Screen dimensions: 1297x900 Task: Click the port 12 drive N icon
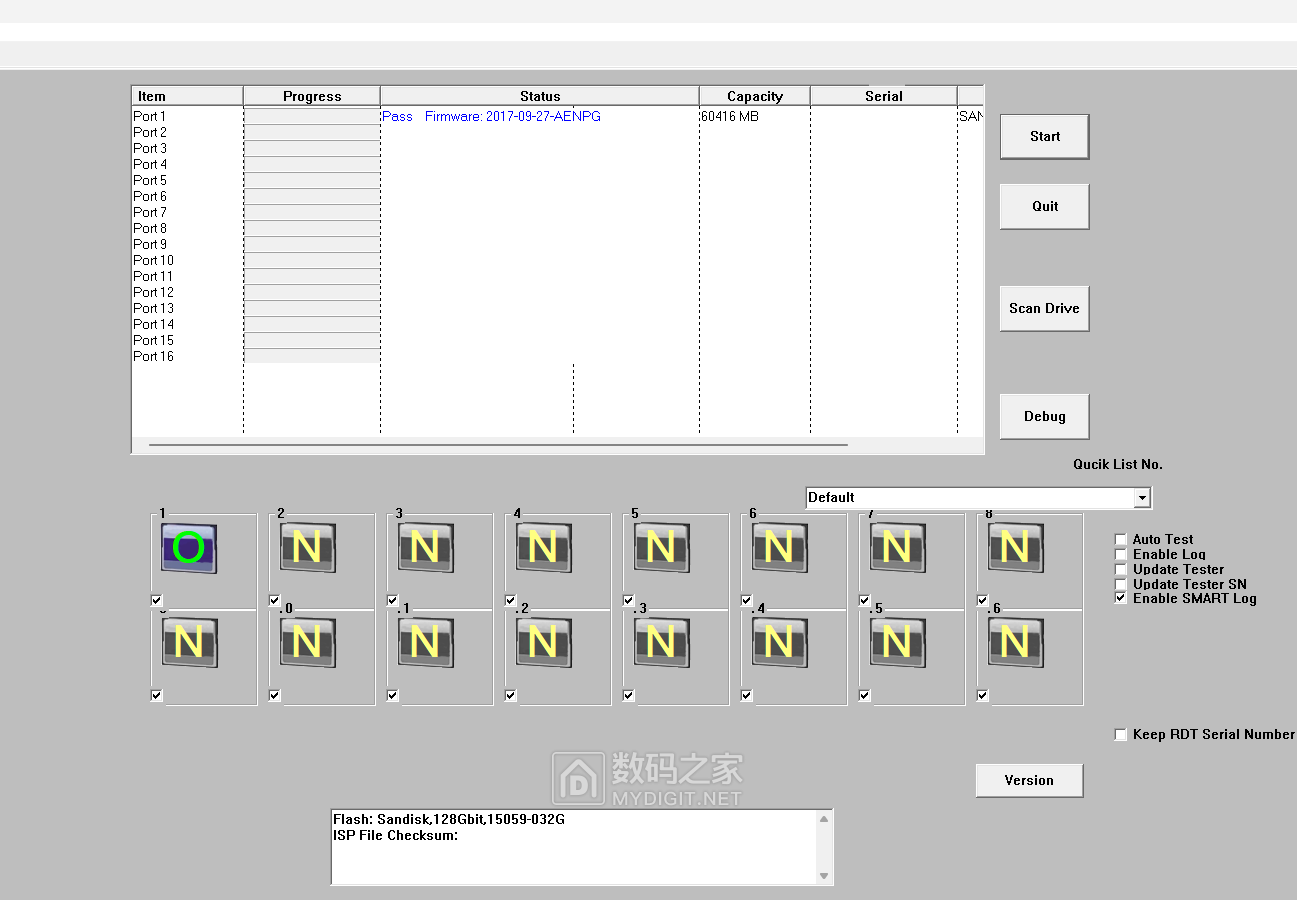(543, 642)
